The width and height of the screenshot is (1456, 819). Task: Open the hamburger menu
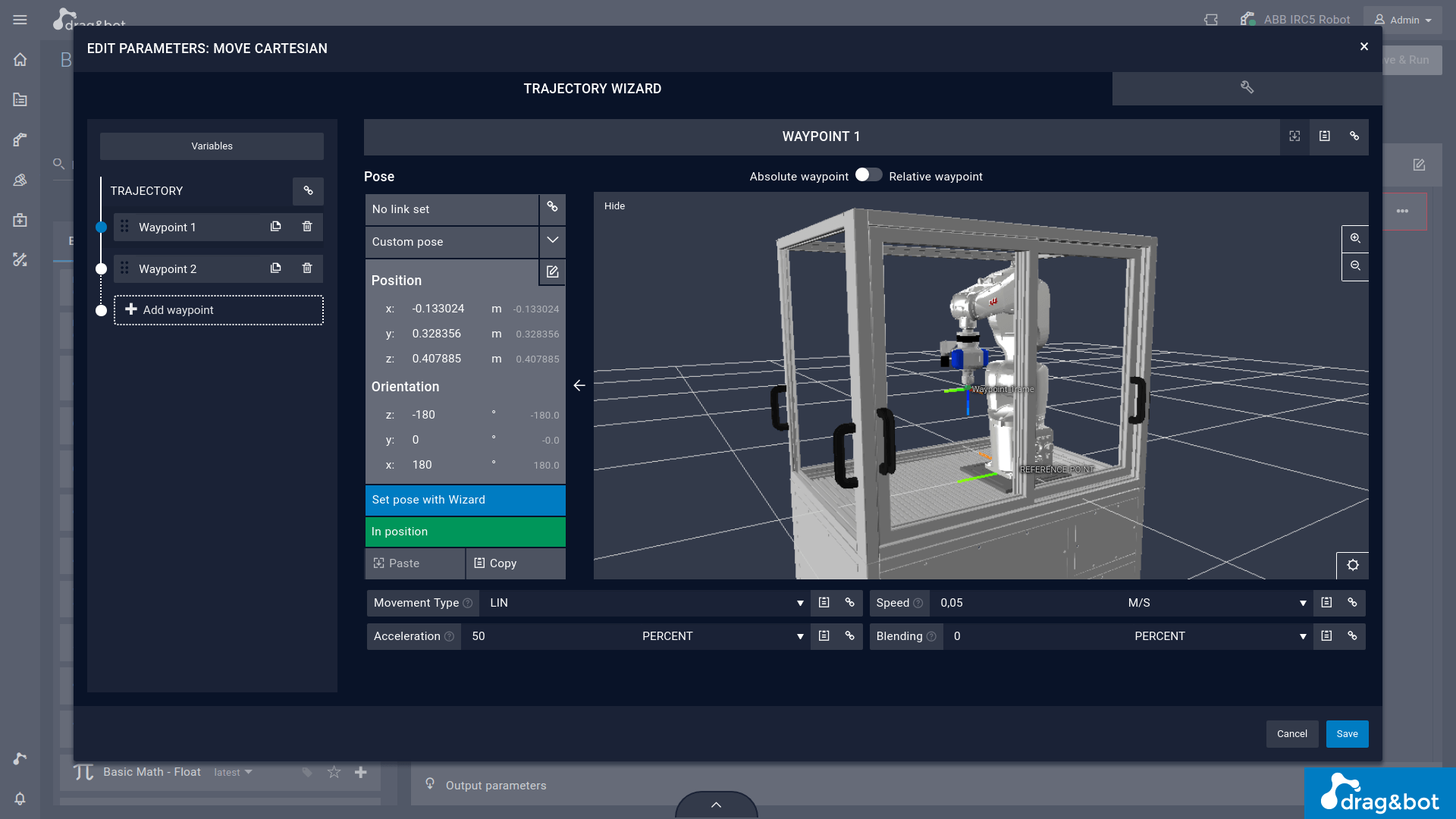pyautogui.click(x=20, y=20)
